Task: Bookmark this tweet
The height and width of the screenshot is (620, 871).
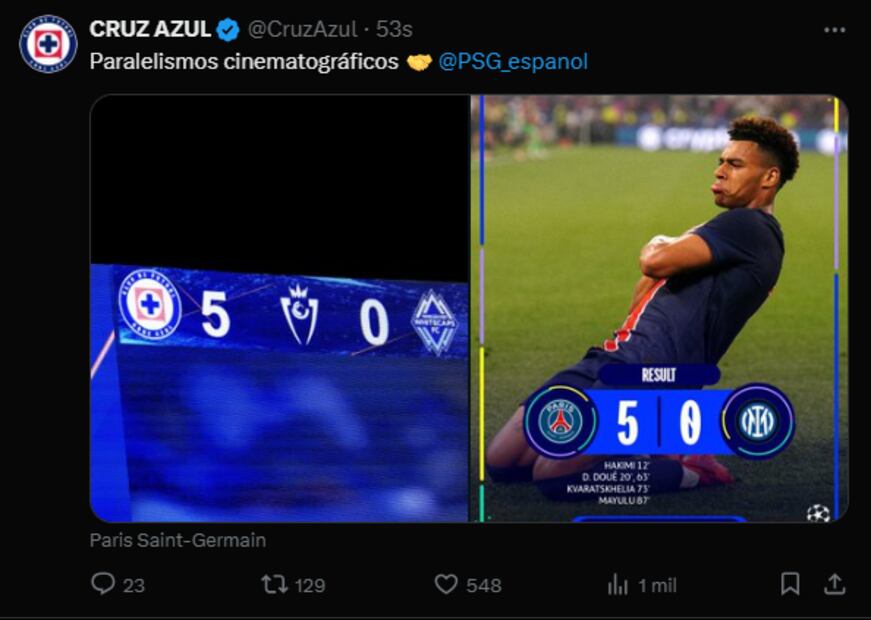Action: pos(790,584)
